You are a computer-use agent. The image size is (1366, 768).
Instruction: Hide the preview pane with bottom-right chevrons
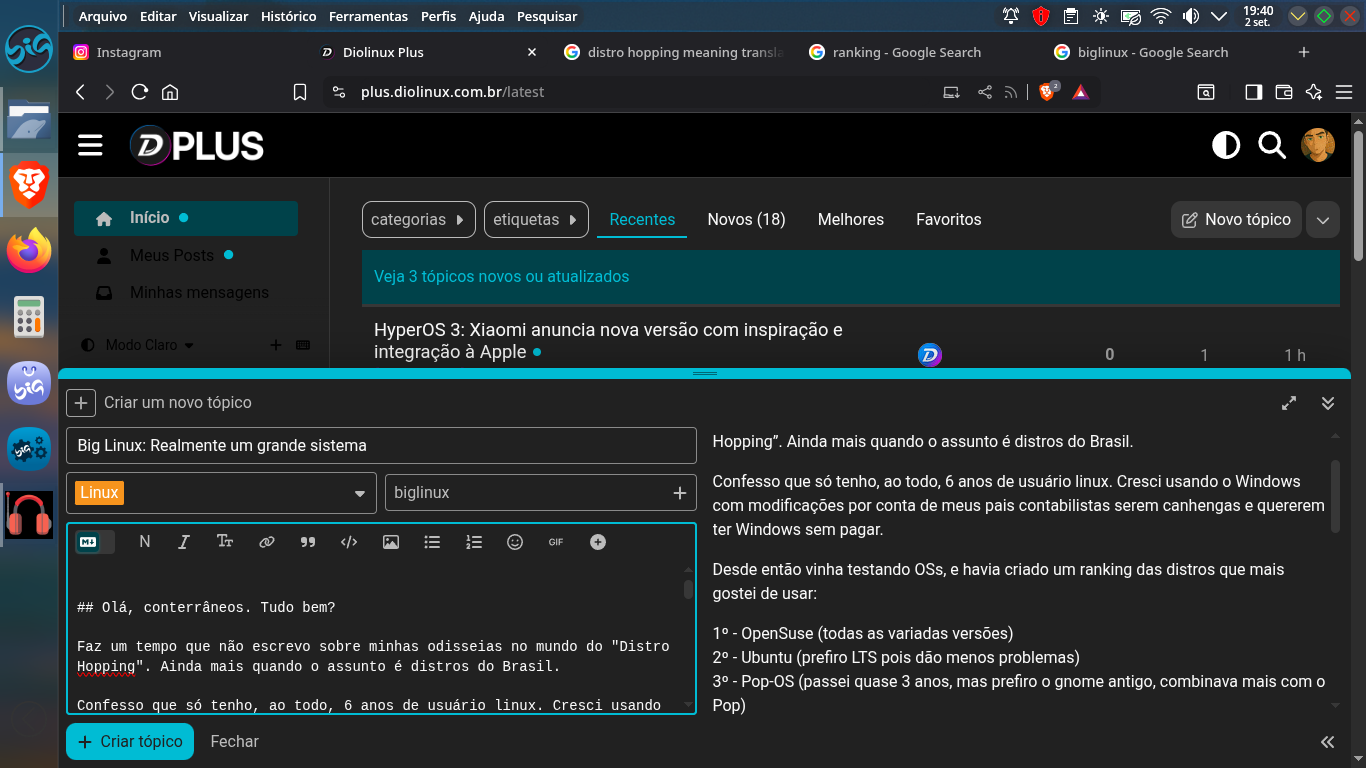tap(1328, 742)
